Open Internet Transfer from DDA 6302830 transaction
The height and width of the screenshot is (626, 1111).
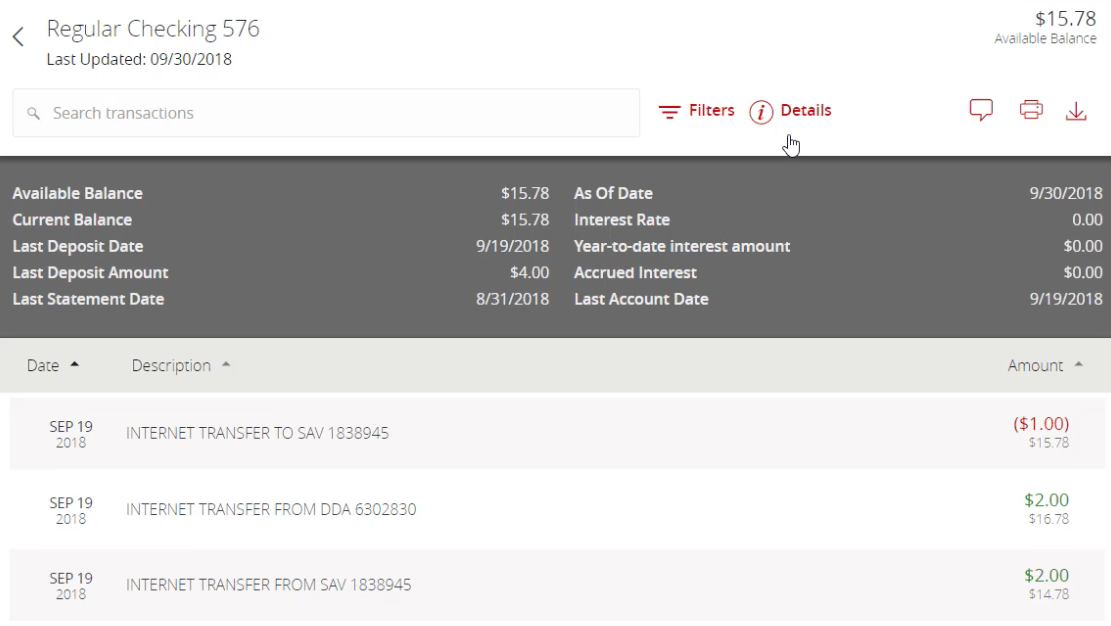click(x=271, y=510)
